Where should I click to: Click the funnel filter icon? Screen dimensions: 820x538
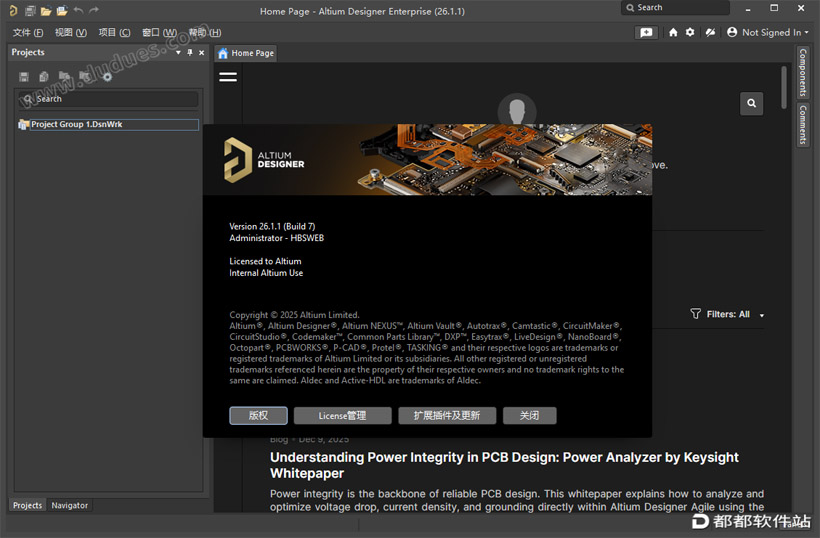695,314
